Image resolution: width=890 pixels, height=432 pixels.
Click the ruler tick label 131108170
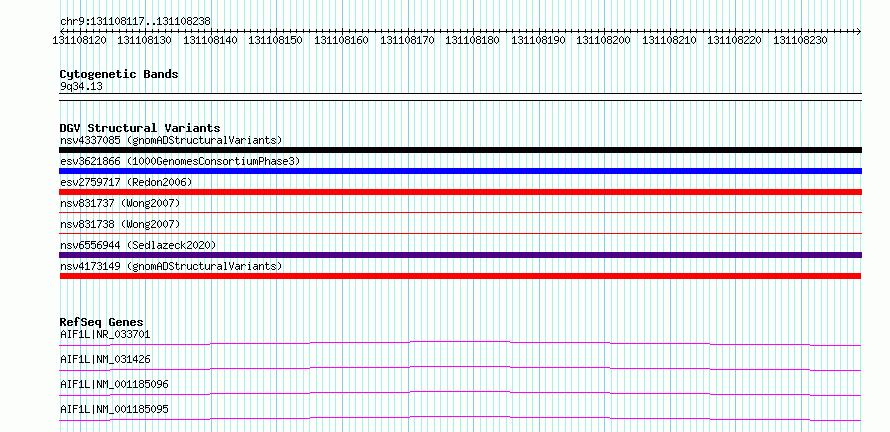(x=407, y=40)
